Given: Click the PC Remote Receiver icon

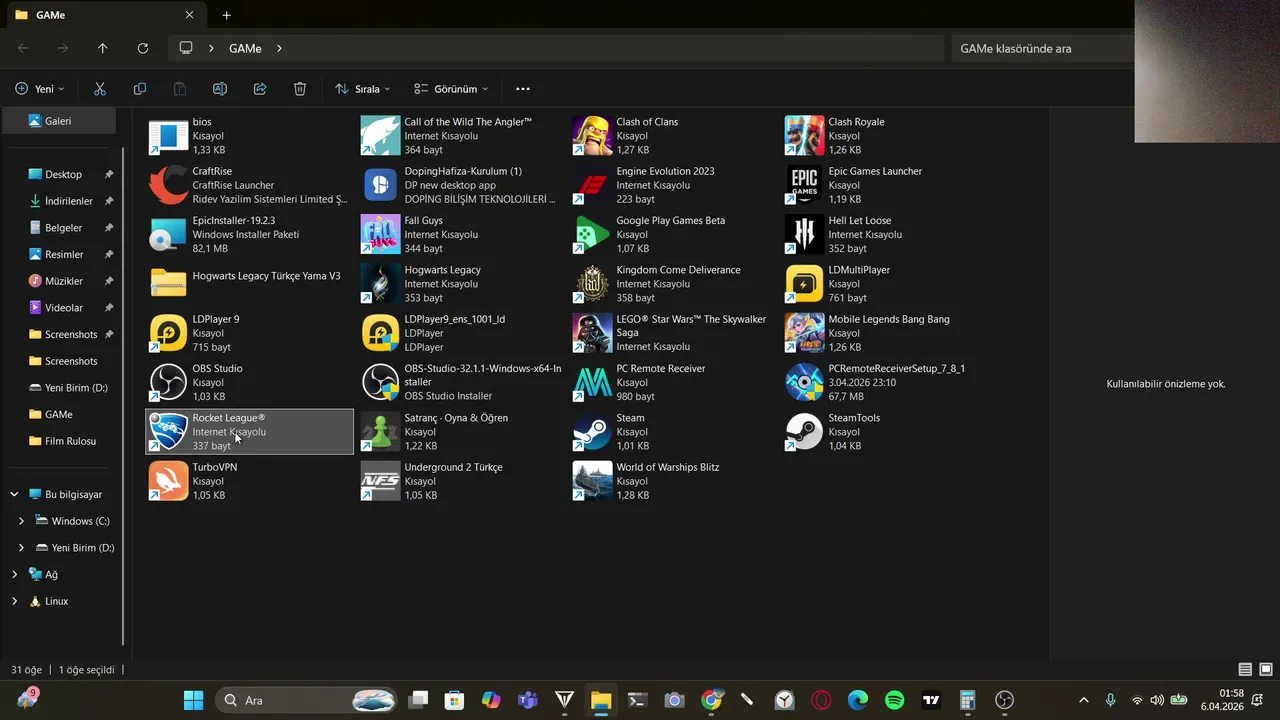Looking at the screenshot, I should click(592, 382).
